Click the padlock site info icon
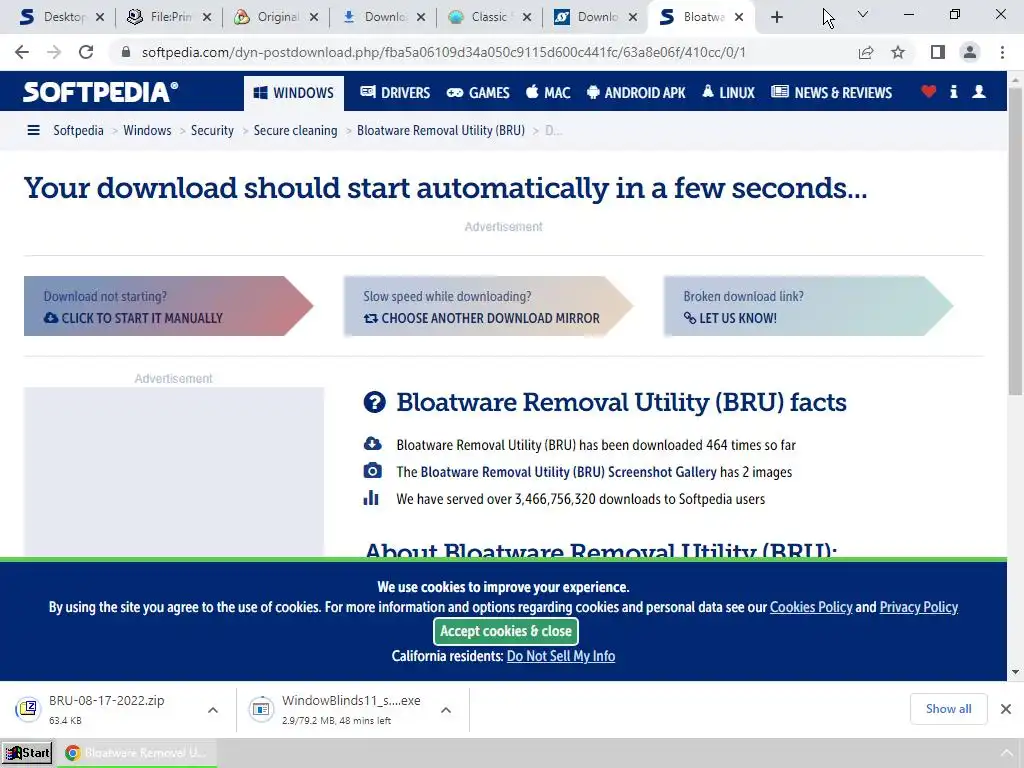Image resolution: width=1024 pixels, height=768 pixels. click(126, 52)
